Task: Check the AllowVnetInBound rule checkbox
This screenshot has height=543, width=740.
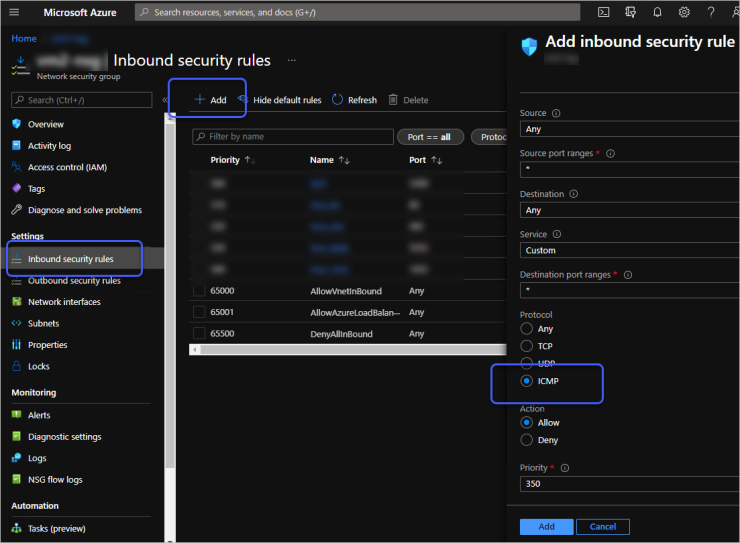Action: (199, 291)
